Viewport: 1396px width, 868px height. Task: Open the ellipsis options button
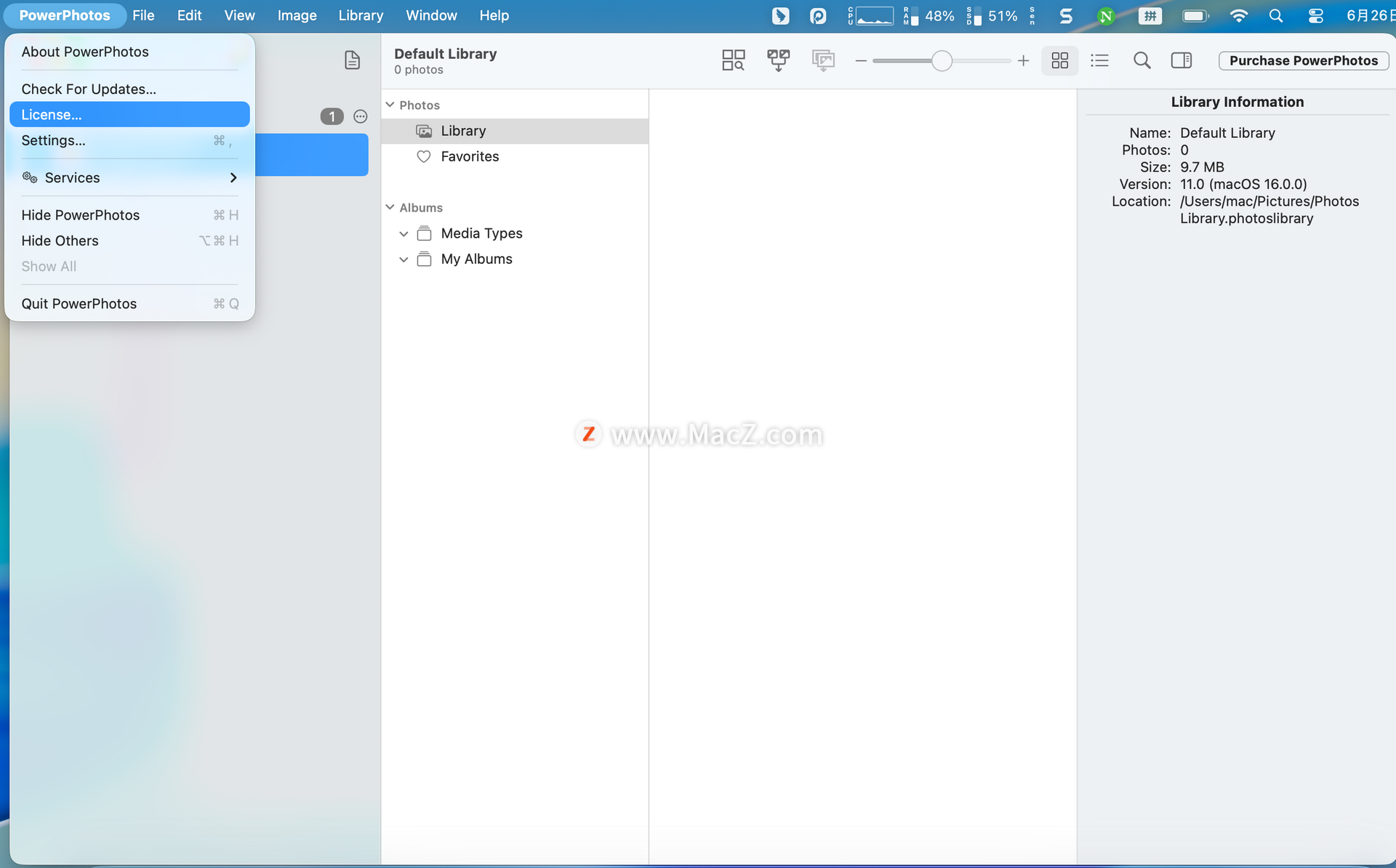pyautogui.click(x=360, y=116)
